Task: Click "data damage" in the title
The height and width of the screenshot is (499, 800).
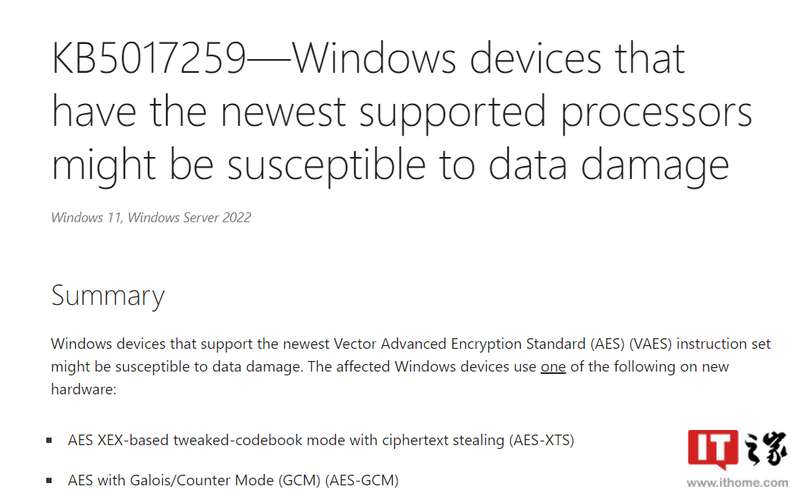Action: tap(609, 166)
